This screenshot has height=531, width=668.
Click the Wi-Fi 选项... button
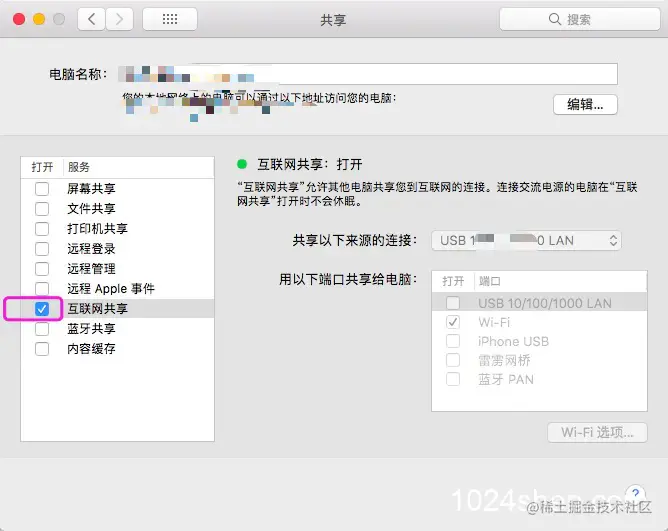coord(597,433)
